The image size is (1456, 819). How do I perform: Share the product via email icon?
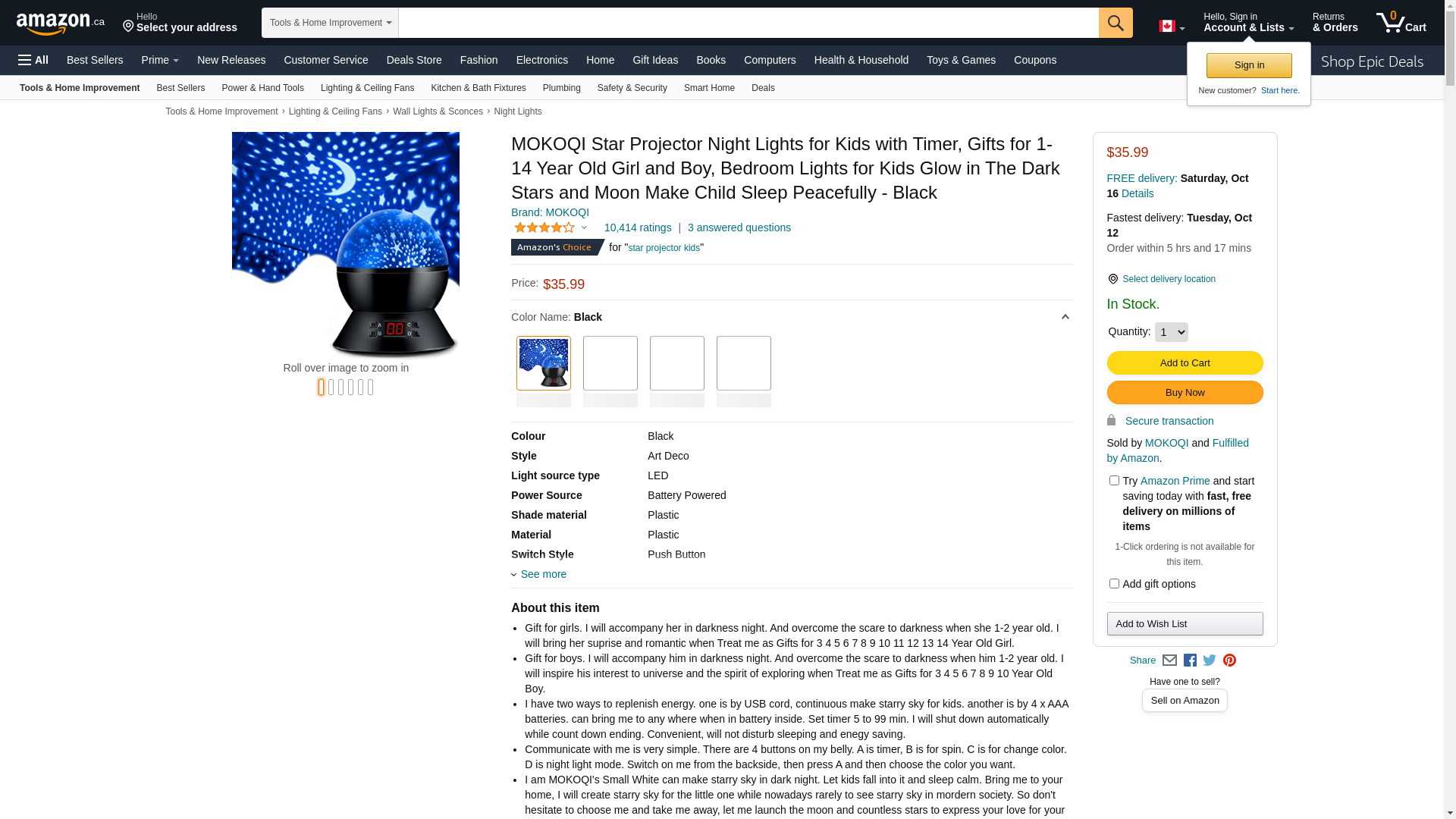tap(1169, 661)
